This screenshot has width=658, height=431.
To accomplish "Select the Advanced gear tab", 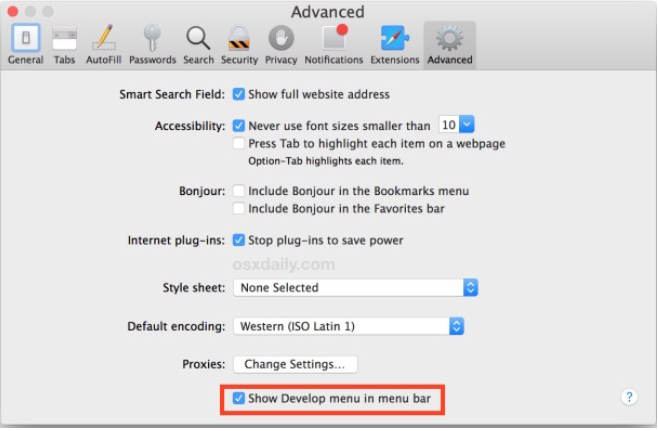I will [449, 45].
